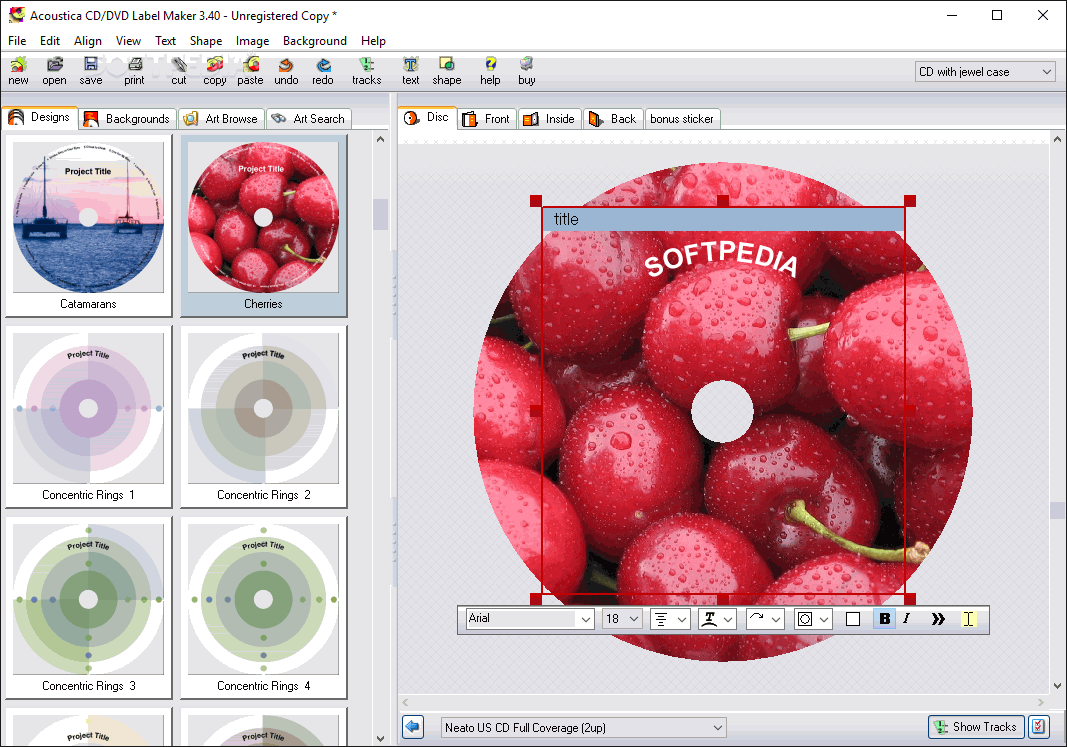
Task: Switch to the Disc tab
Action: pos(427,117)
